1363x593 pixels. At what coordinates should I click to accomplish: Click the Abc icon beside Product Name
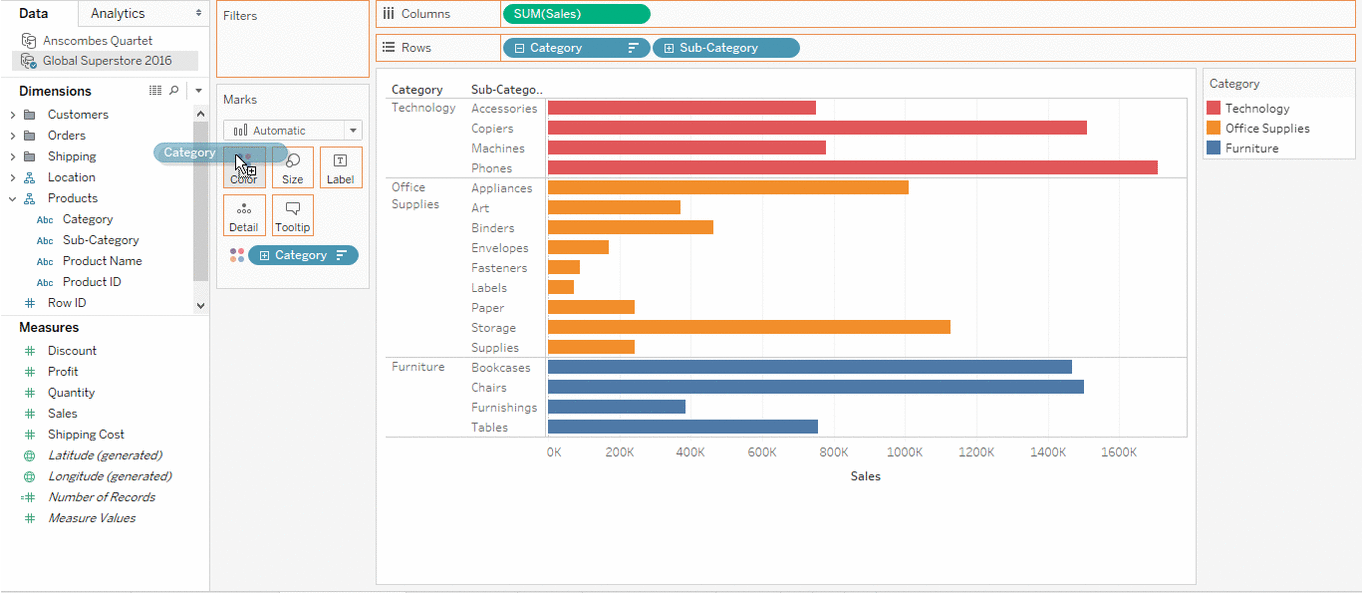coord(43,260)
